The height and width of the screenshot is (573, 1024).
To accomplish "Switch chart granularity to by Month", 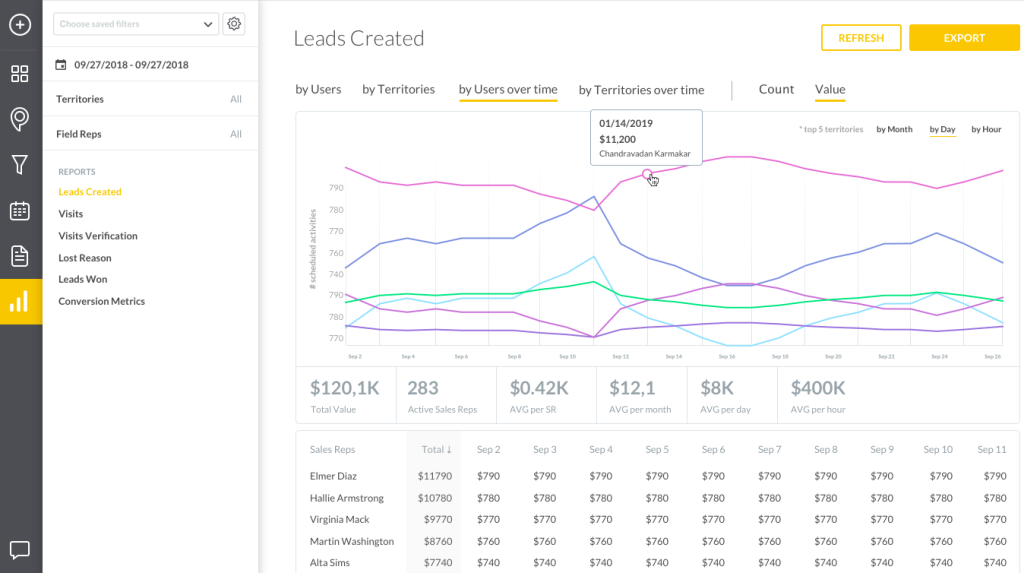I will (894, 129).
